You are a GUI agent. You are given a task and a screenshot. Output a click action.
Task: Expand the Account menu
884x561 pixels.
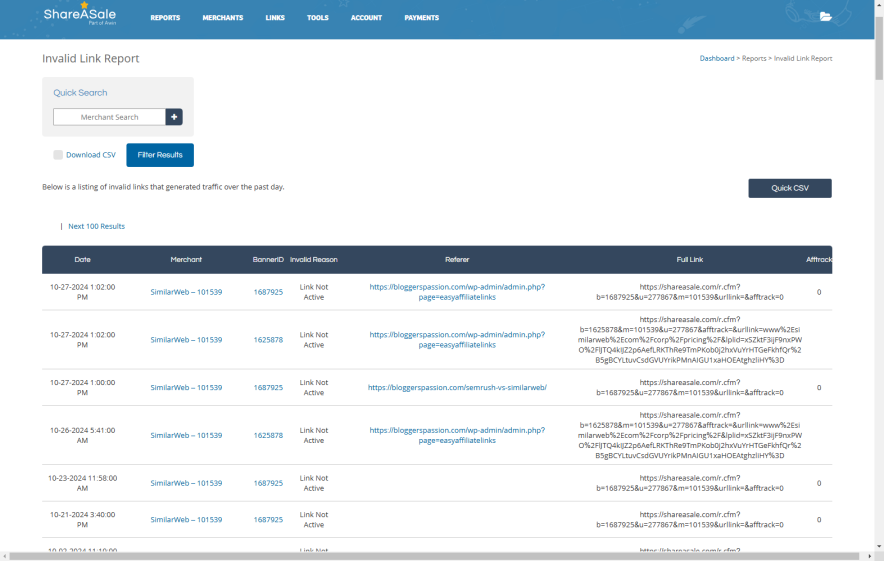pyautogui.click(x=366, y=18)
